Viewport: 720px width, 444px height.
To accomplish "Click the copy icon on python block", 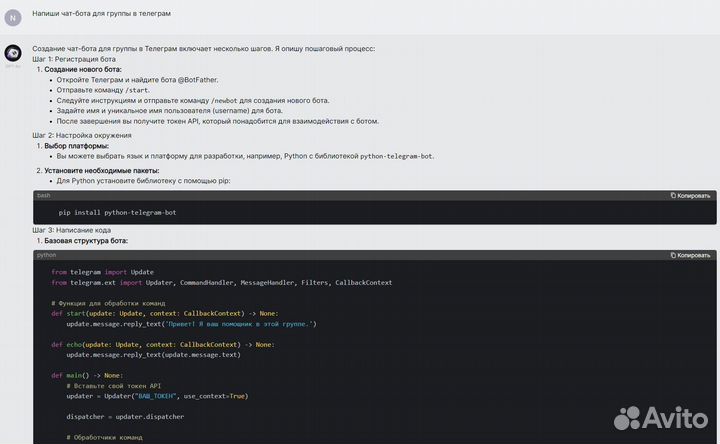I will [x=673, y=255].
